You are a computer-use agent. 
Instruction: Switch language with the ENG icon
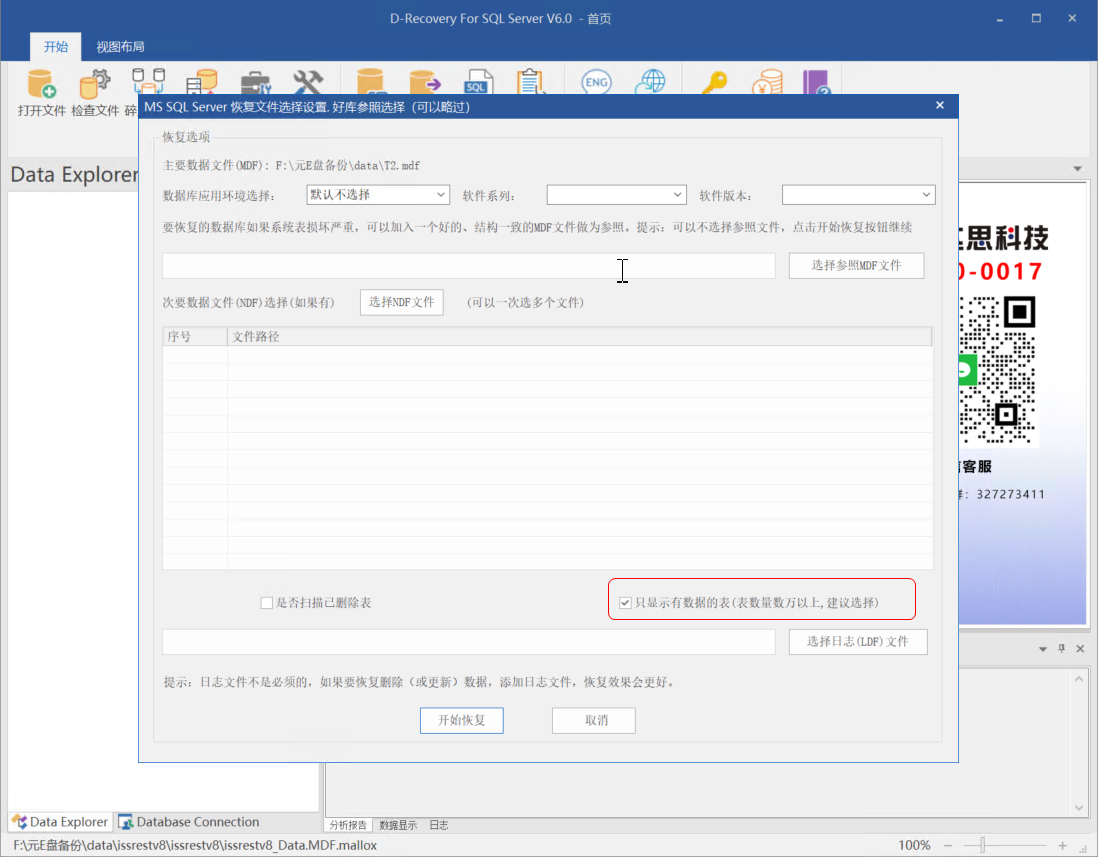click(x=596, y=82)
